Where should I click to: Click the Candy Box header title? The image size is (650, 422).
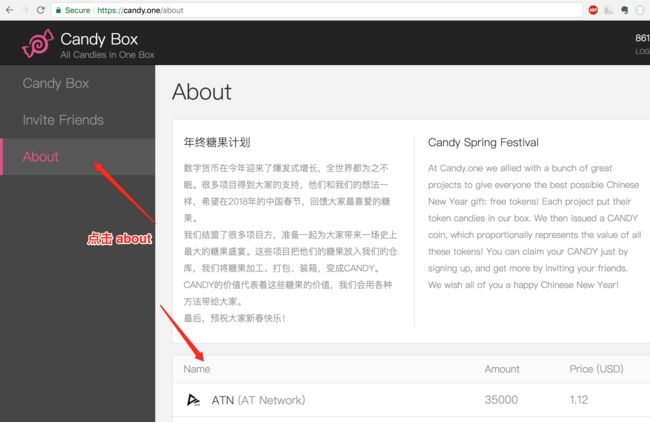tap(99, 39)
